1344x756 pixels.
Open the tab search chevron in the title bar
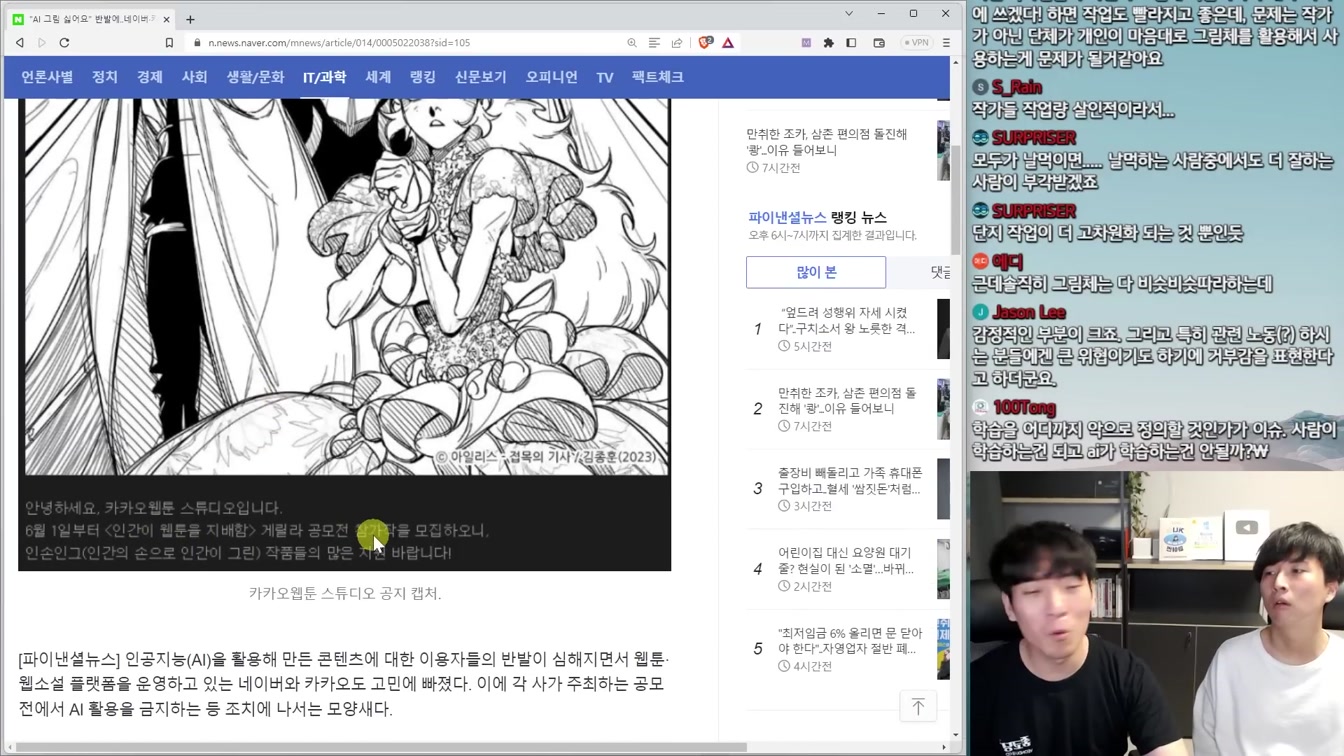(849, 14)
